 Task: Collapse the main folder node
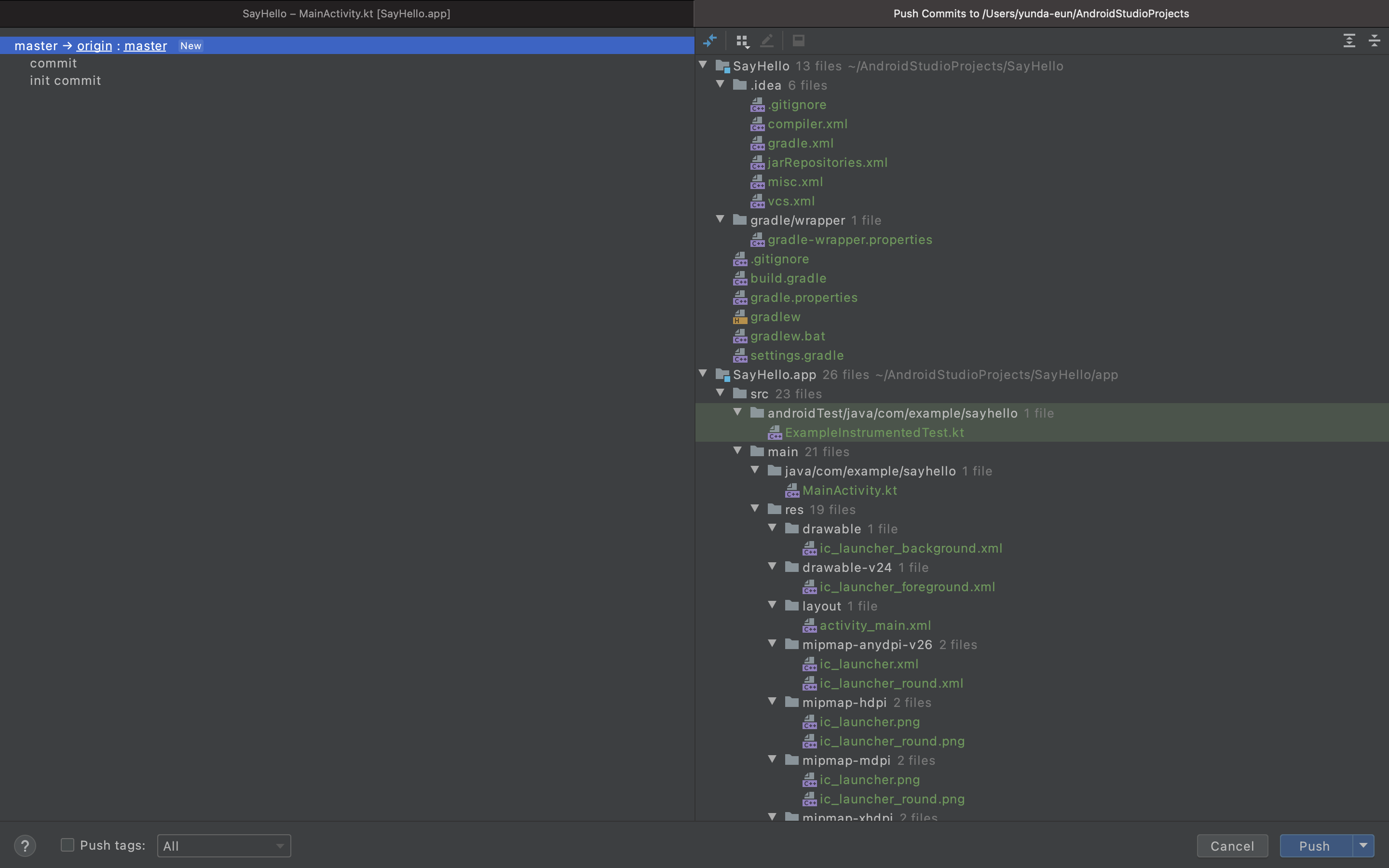[x=737, y=451]
